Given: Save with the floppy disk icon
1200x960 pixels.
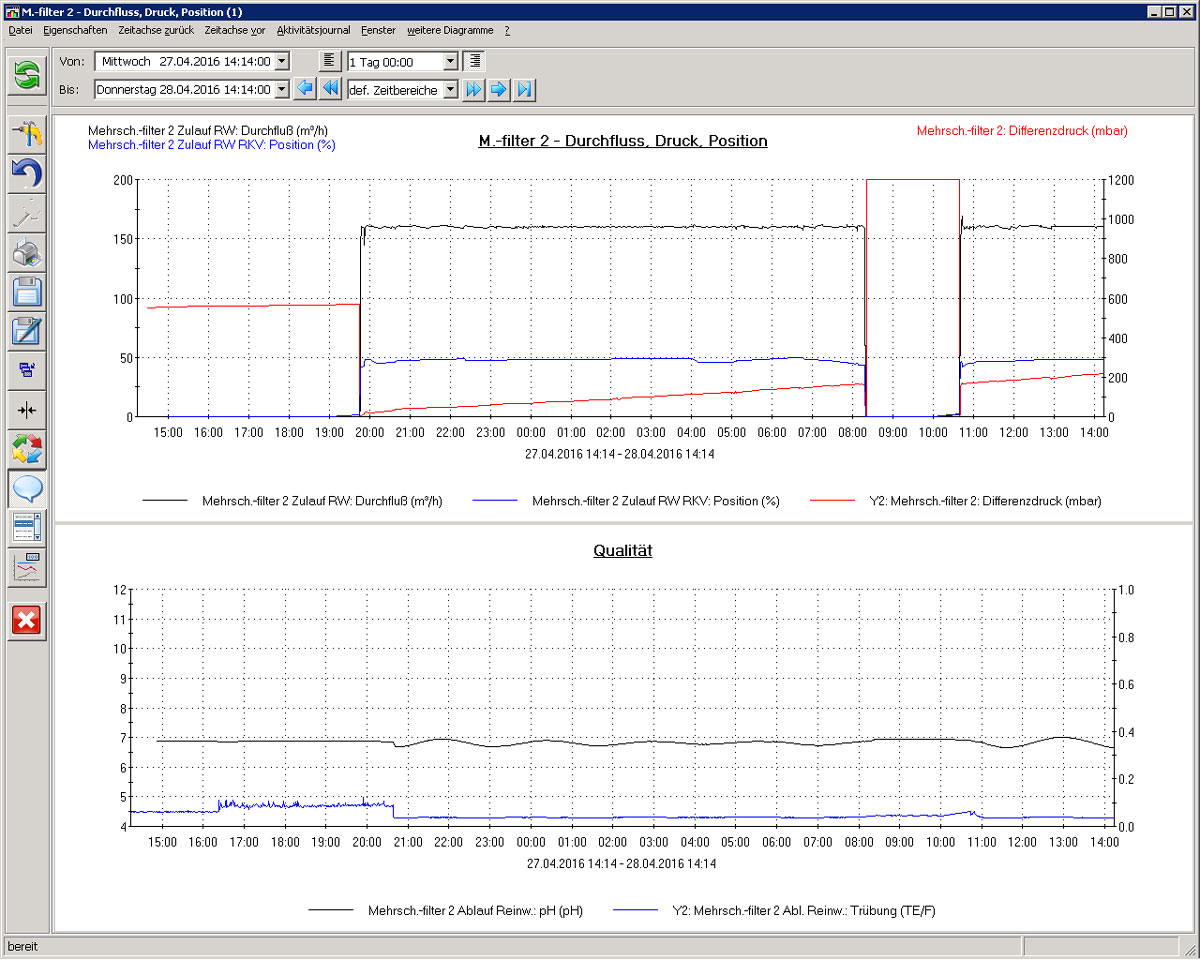Looking at the screenshot, I should point(27,292).
